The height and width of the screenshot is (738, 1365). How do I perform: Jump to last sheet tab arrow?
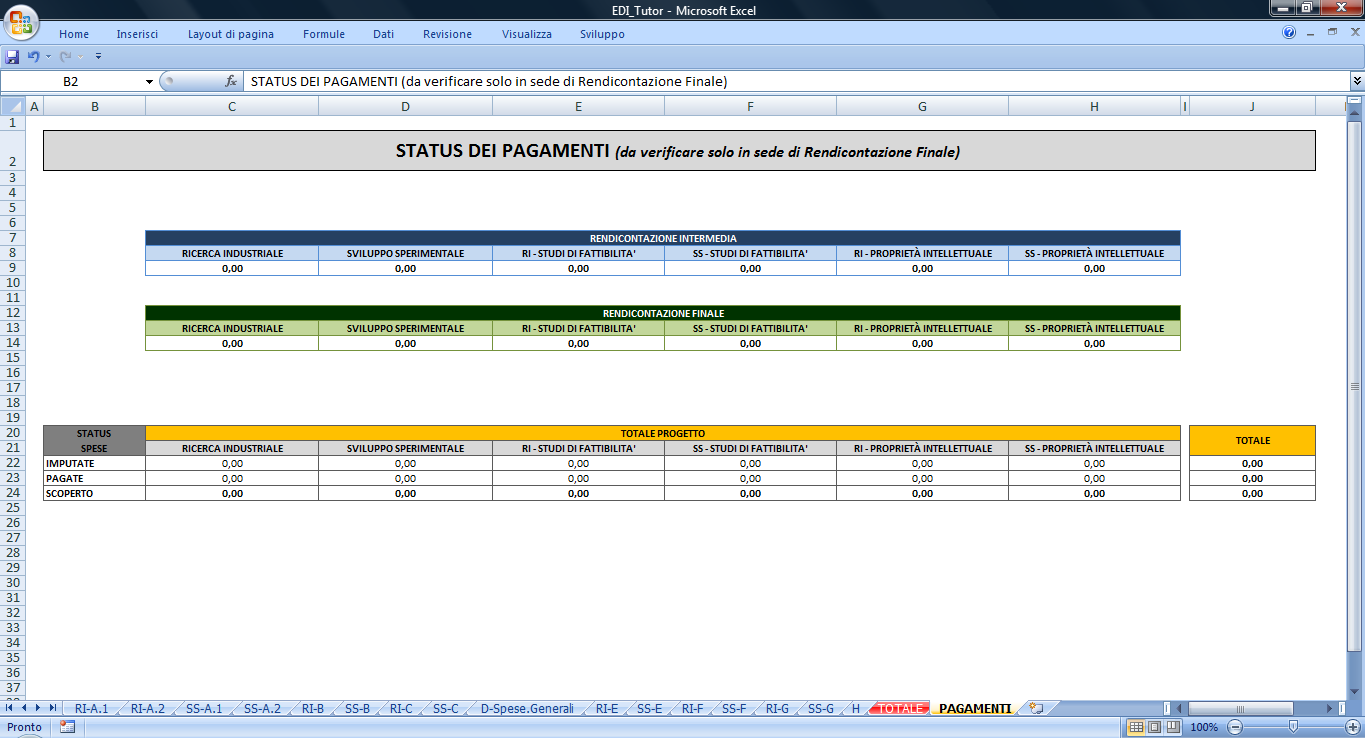coord(52,708)
